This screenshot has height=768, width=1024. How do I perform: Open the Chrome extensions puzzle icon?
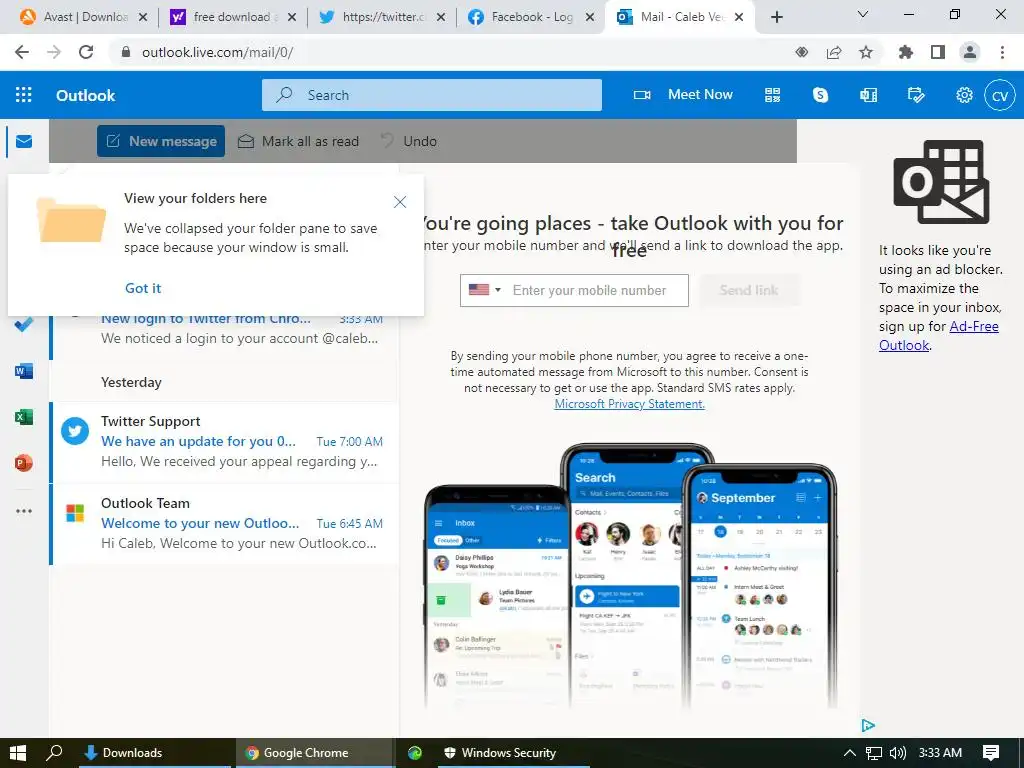906,52
